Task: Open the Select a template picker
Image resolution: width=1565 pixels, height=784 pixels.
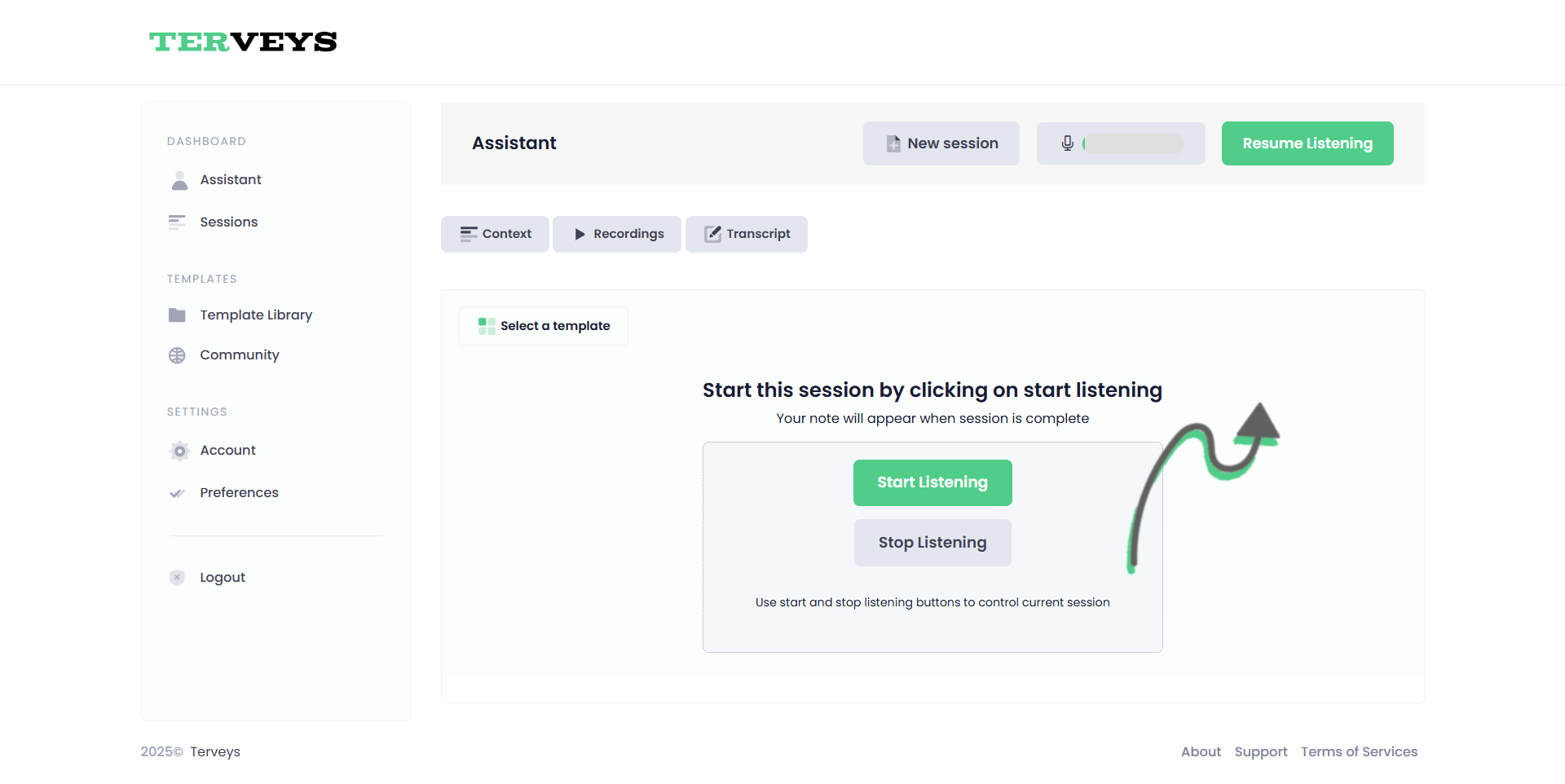Action: (x=544, y=326)
